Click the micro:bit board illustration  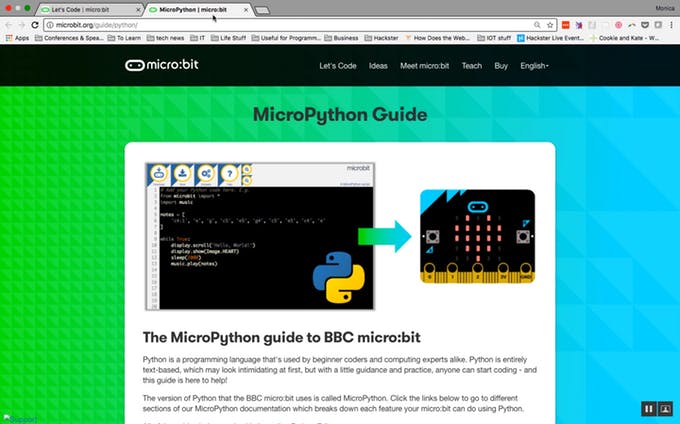coord(477,236)
